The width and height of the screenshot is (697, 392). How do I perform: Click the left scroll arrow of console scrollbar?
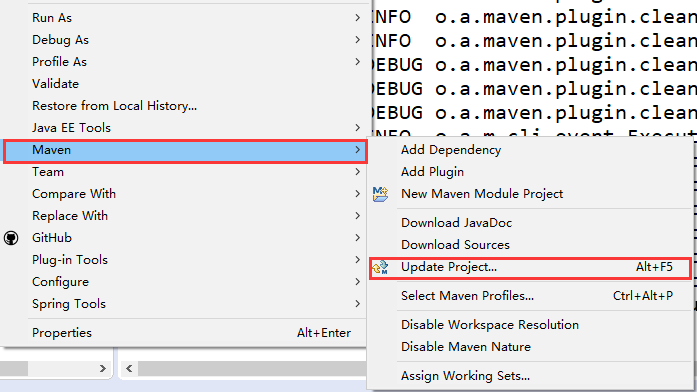click(x=129, y=368)
